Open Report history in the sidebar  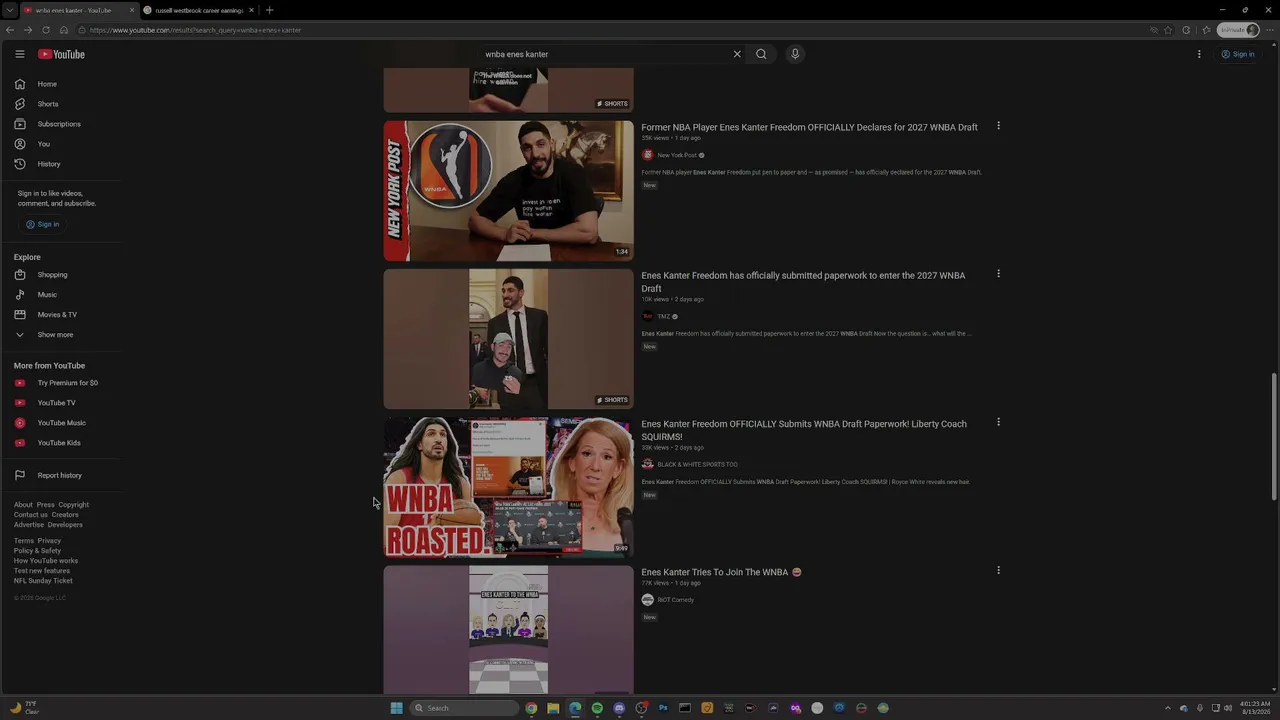[60, 475]
